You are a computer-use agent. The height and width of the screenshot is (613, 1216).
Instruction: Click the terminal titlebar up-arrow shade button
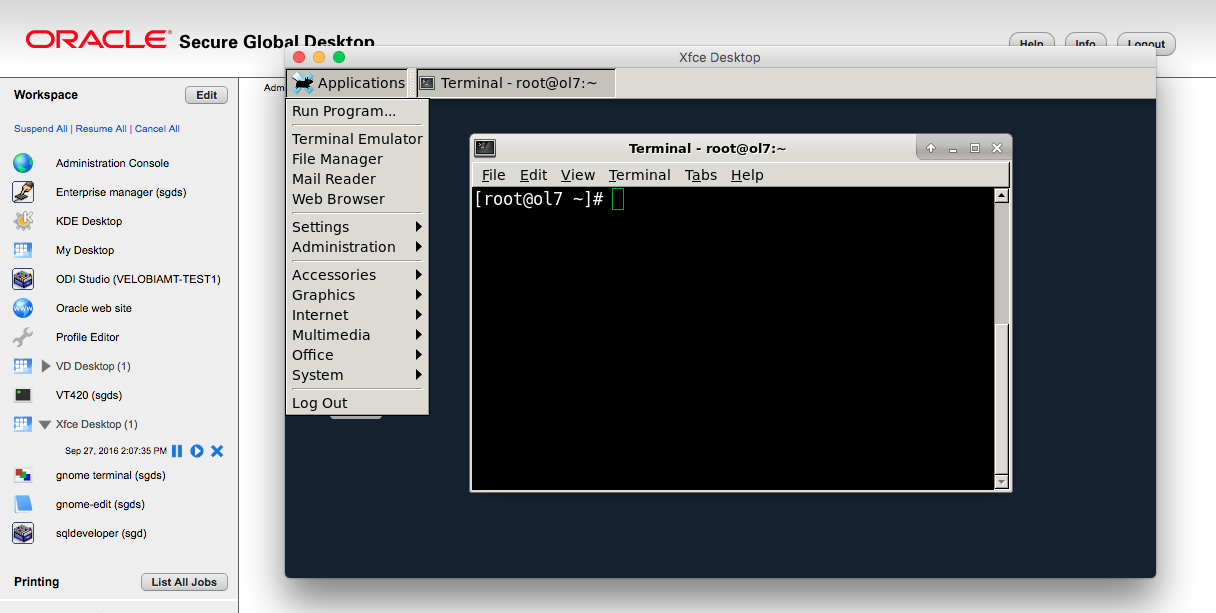click(931, 148)
